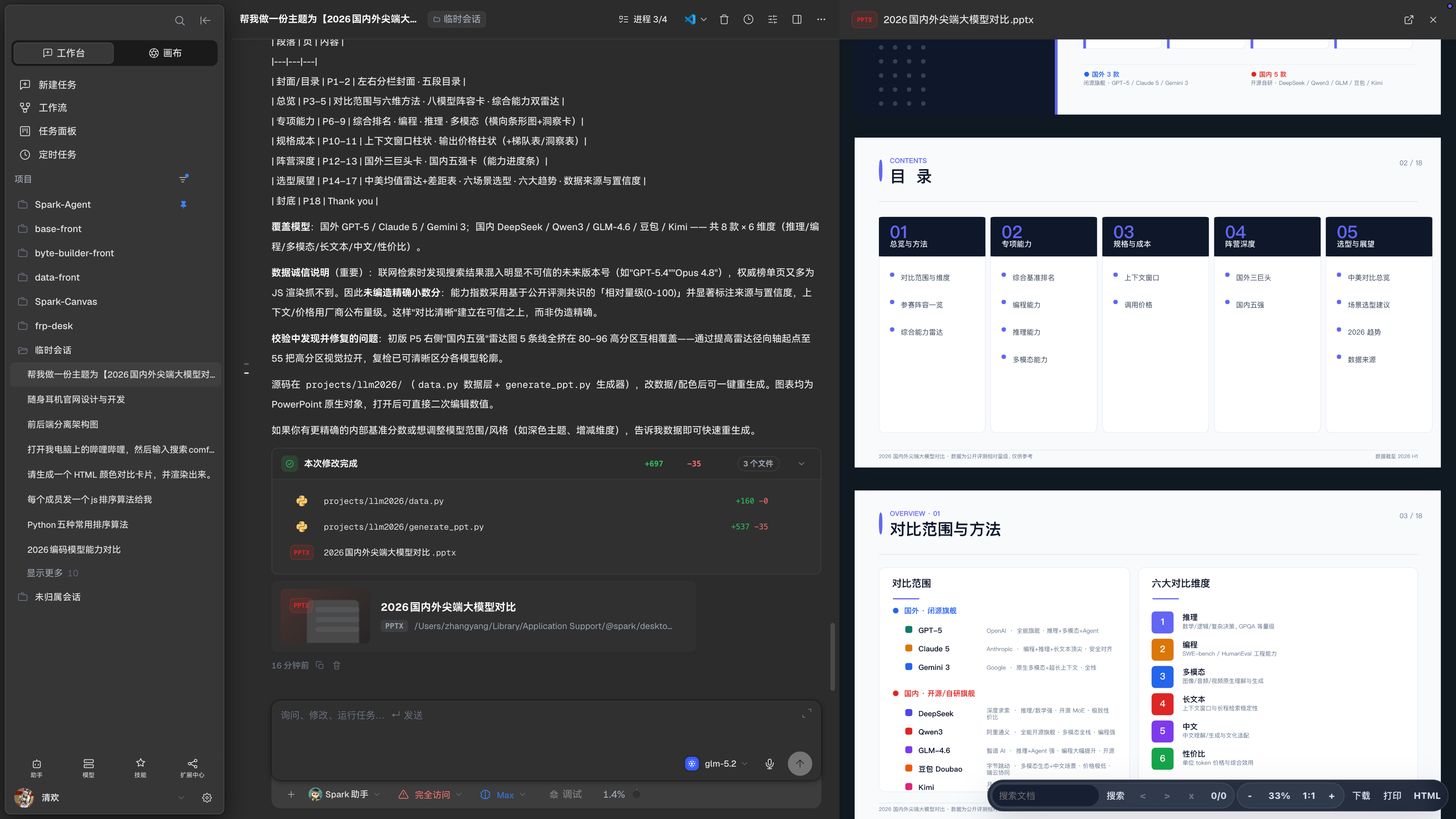
Task: Click 打印 button in preview toolbar
Action: (x=1392, y=795)
